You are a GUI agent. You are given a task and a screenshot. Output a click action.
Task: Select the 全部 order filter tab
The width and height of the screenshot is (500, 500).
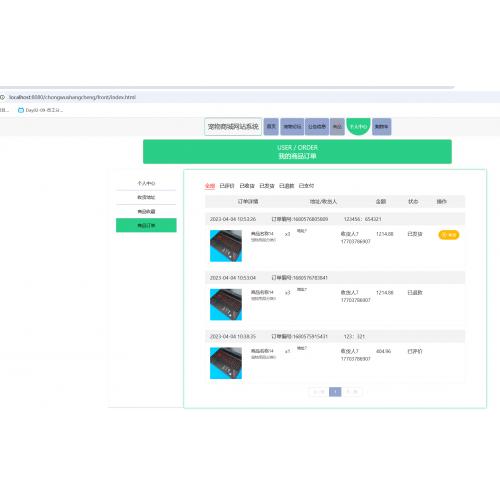click(x=210, y=186)
